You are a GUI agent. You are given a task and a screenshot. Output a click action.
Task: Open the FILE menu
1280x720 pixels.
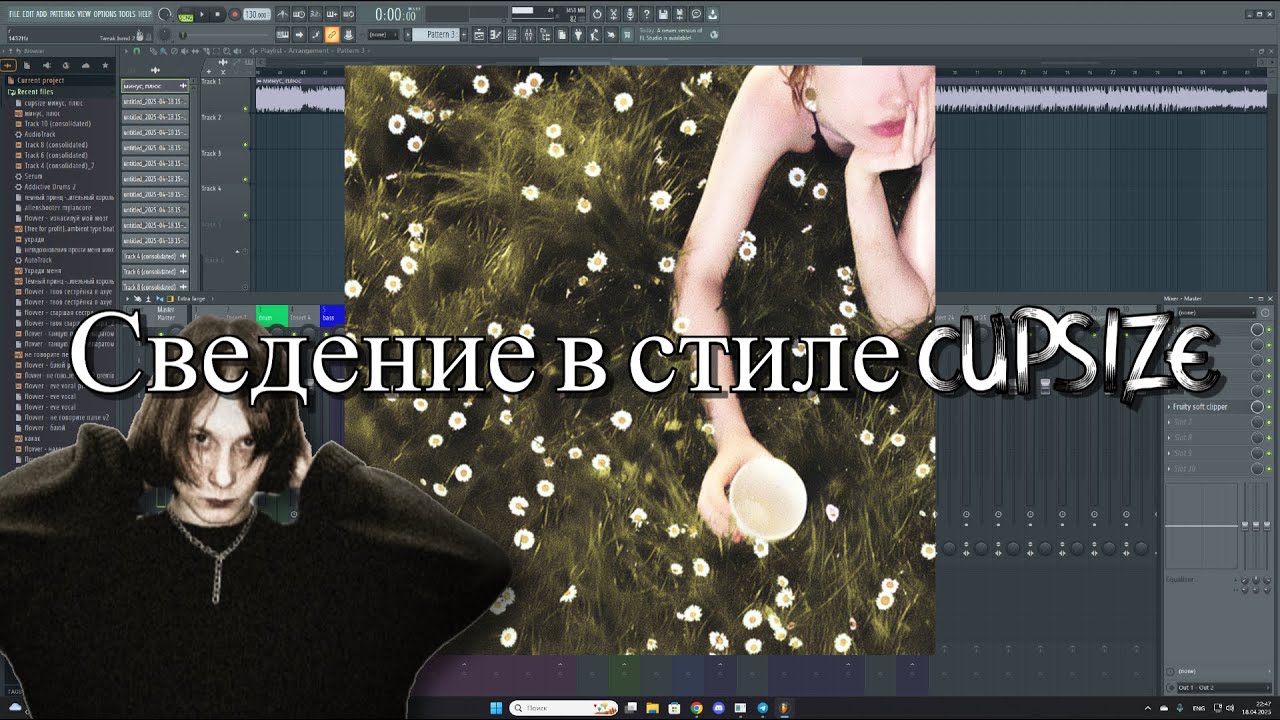(14, 14)
